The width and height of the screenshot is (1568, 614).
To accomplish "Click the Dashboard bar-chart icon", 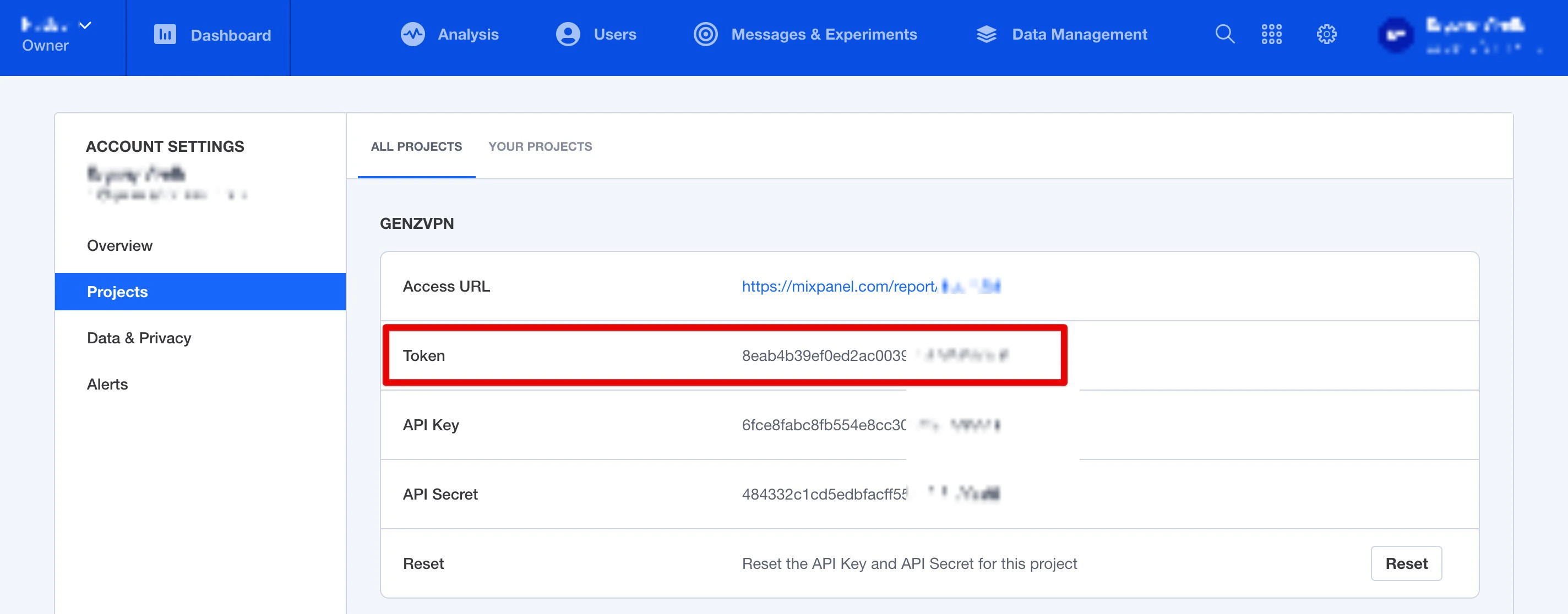I will point(165,35).
